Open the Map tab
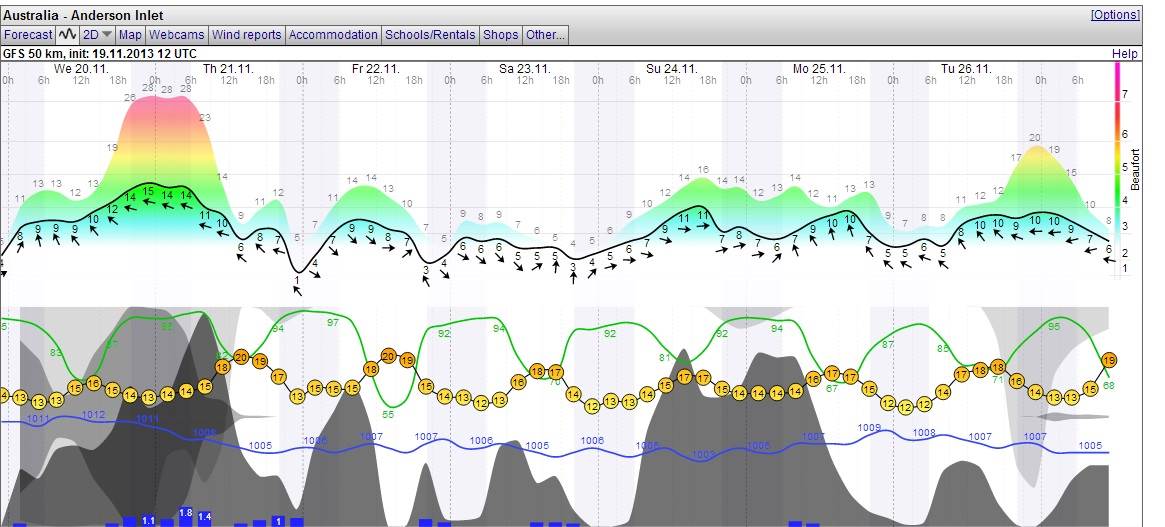1165x527 pixels. 131,34
